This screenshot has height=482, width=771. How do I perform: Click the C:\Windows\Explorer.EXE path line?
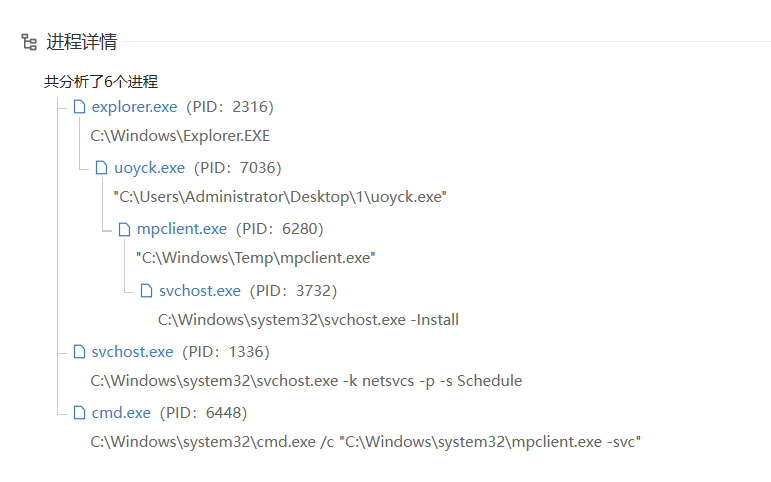point(180,136)
